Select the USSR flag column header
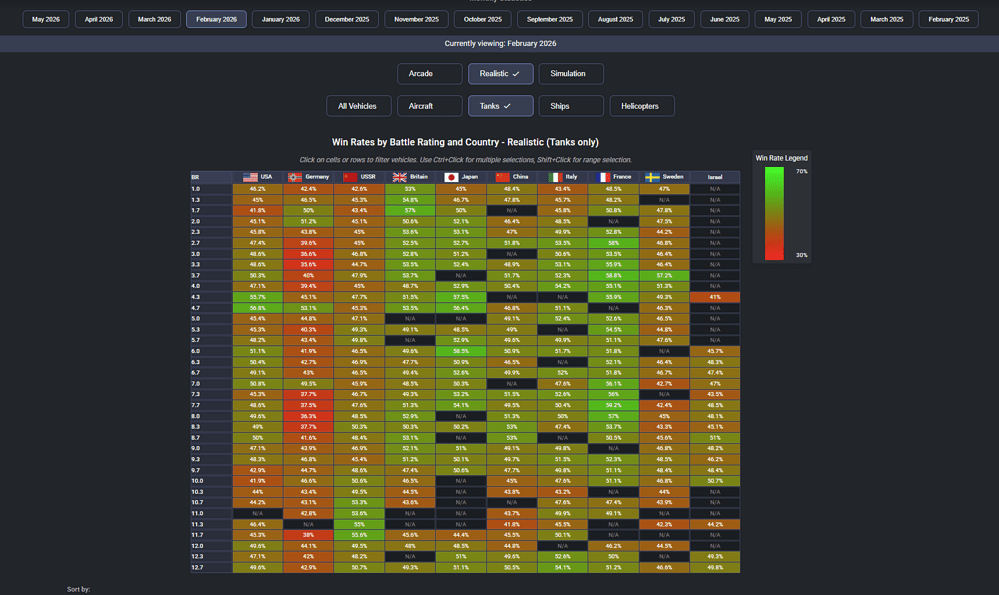999x595 pixels. pyautogui.click(x=359, y=177)
